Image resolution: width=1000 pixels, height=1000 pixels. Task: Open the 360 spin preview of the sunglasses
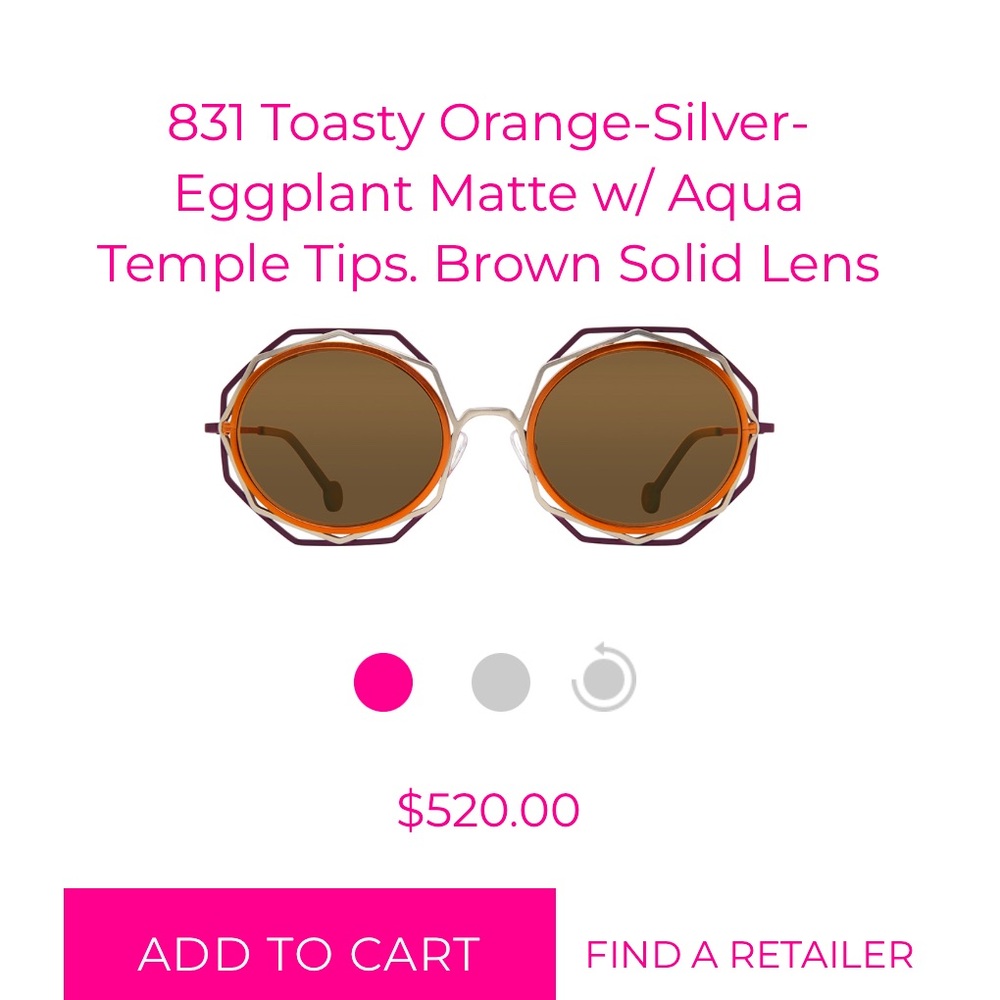pyautogui.click(x=605, y=678)
